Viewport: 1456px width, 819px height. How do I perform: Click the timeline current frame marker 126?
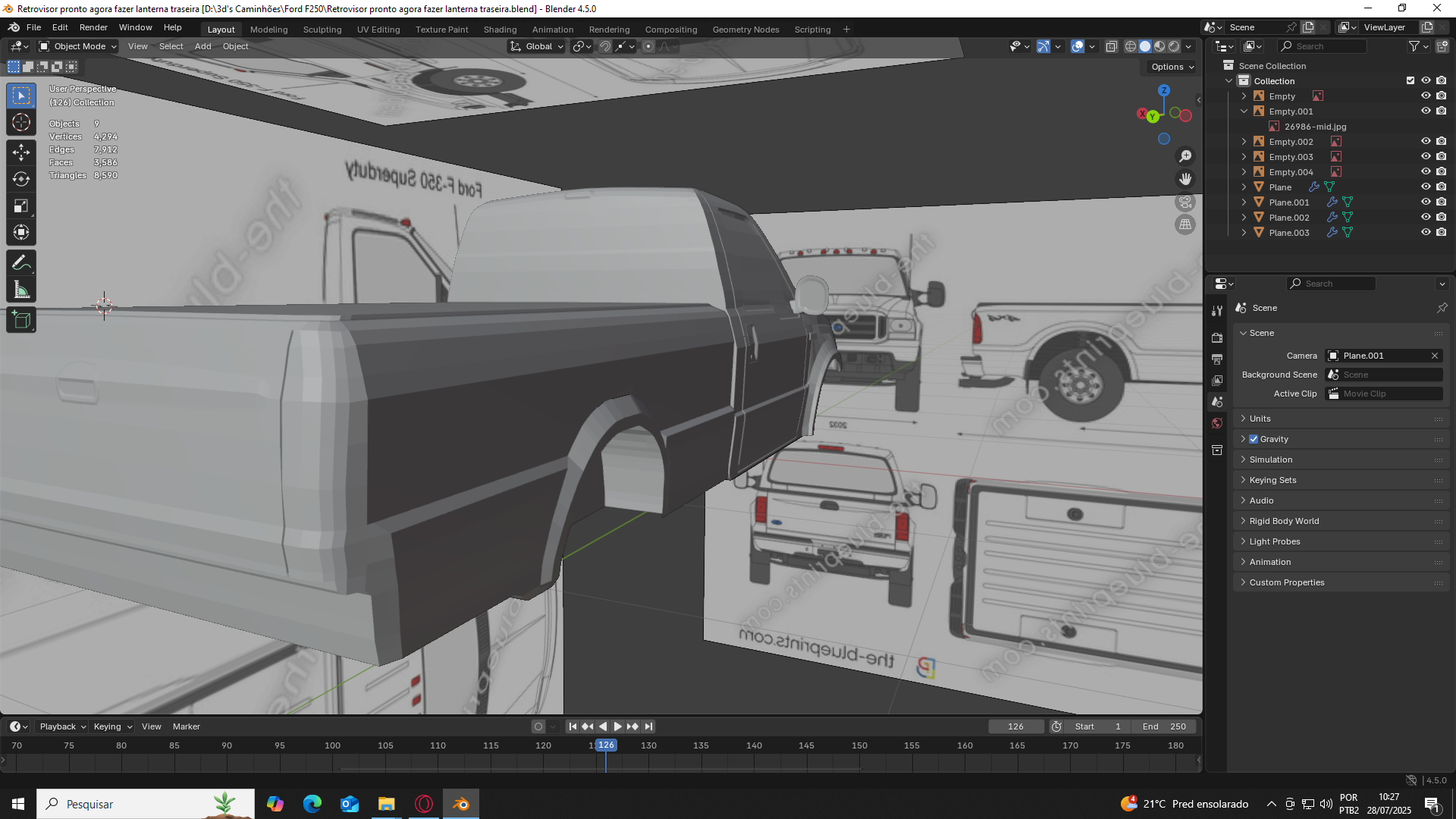click(x=606, y=745)
